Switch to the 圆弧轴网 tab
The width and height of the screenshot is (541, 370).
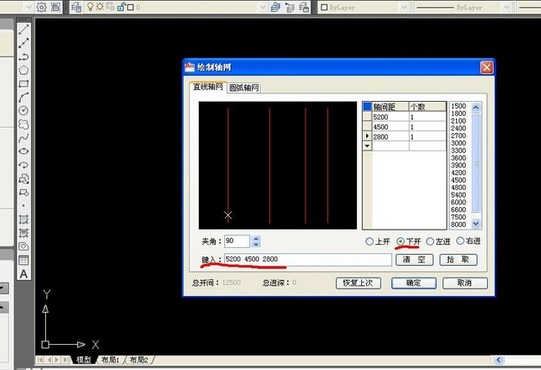pos(244,88)
